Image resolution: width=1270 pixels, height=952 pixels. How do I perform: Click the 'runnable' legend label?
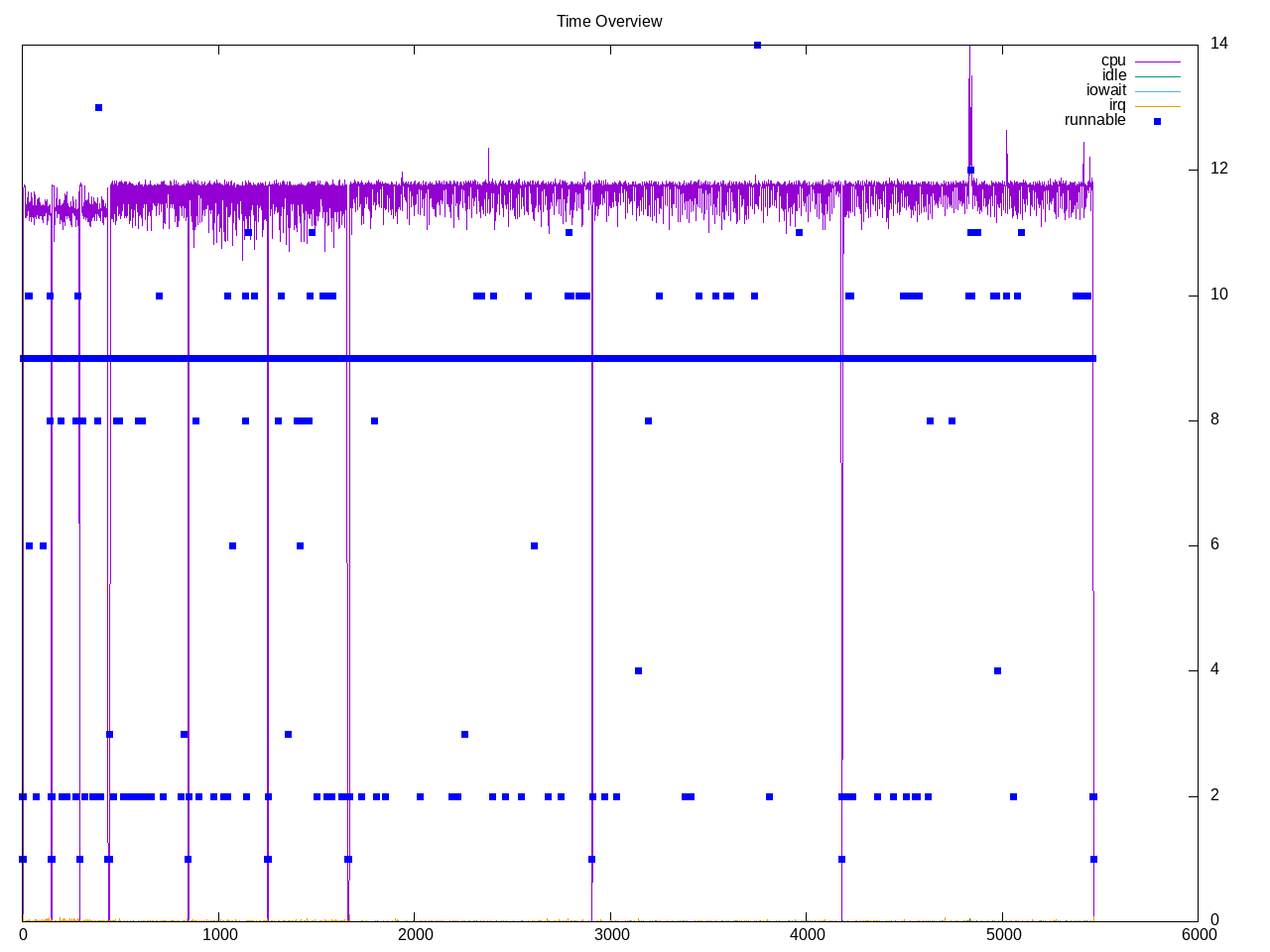point(1094,120)
